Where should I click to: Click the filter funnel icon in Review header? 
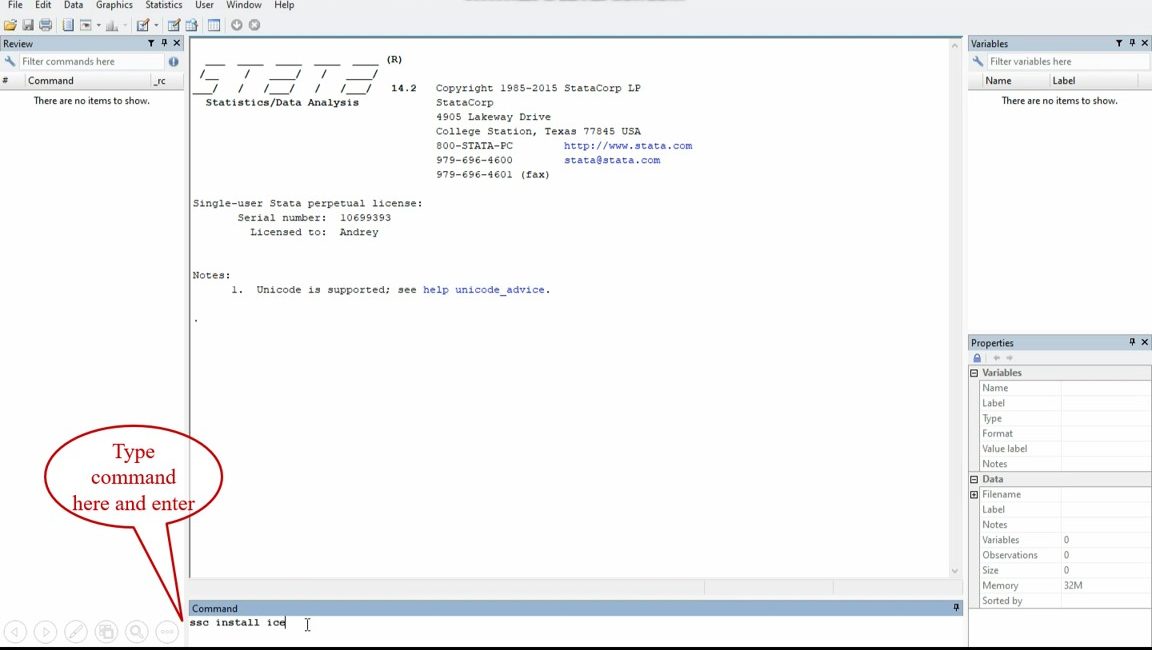pos(151,43)
